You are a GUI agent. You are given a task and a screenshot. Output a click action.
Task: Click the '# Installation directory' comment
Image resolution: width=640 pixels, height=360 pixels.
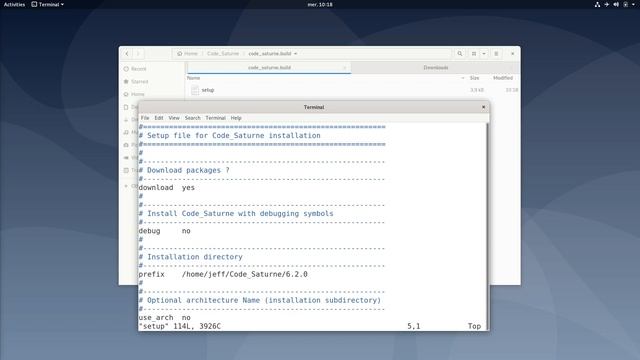(x=191, y=257)
